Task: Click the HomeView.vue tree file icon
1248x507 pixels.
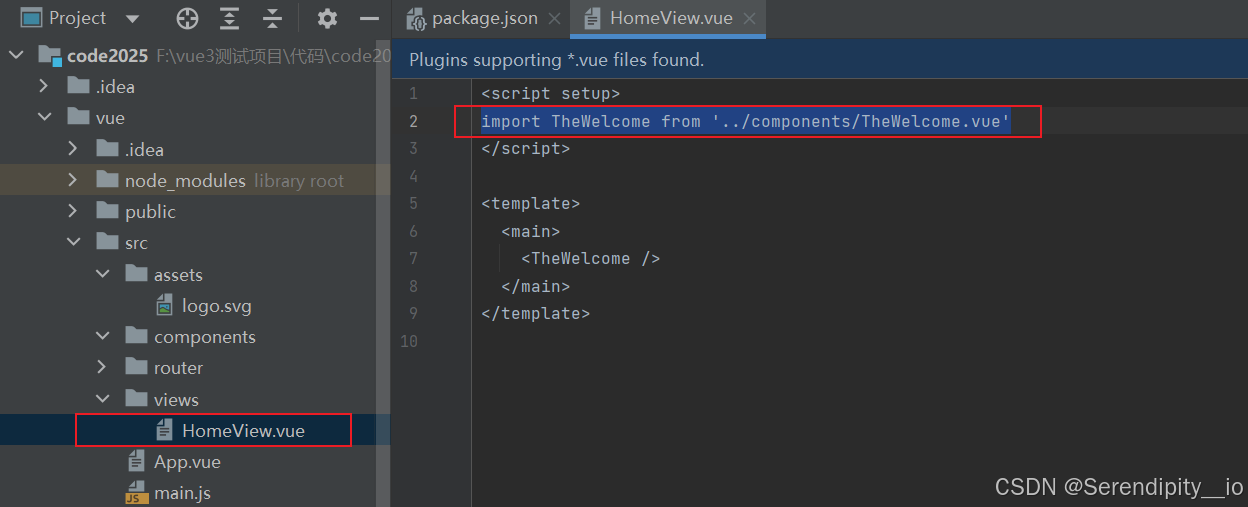Action: pyautogui.click(x=165, y=430)
